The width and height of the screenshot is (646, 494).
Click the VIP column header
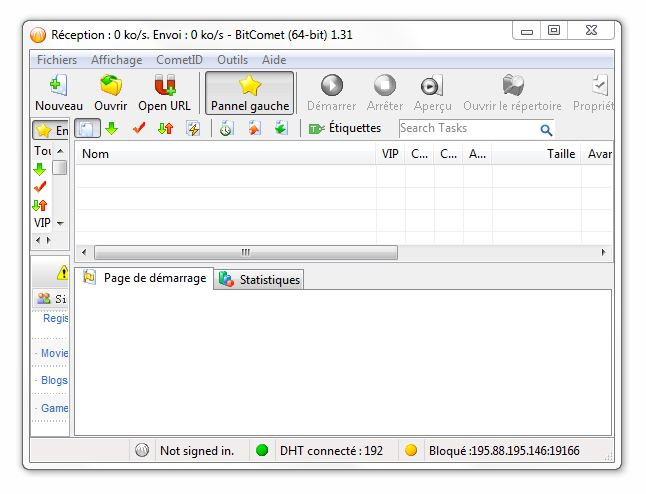[390, 154]
